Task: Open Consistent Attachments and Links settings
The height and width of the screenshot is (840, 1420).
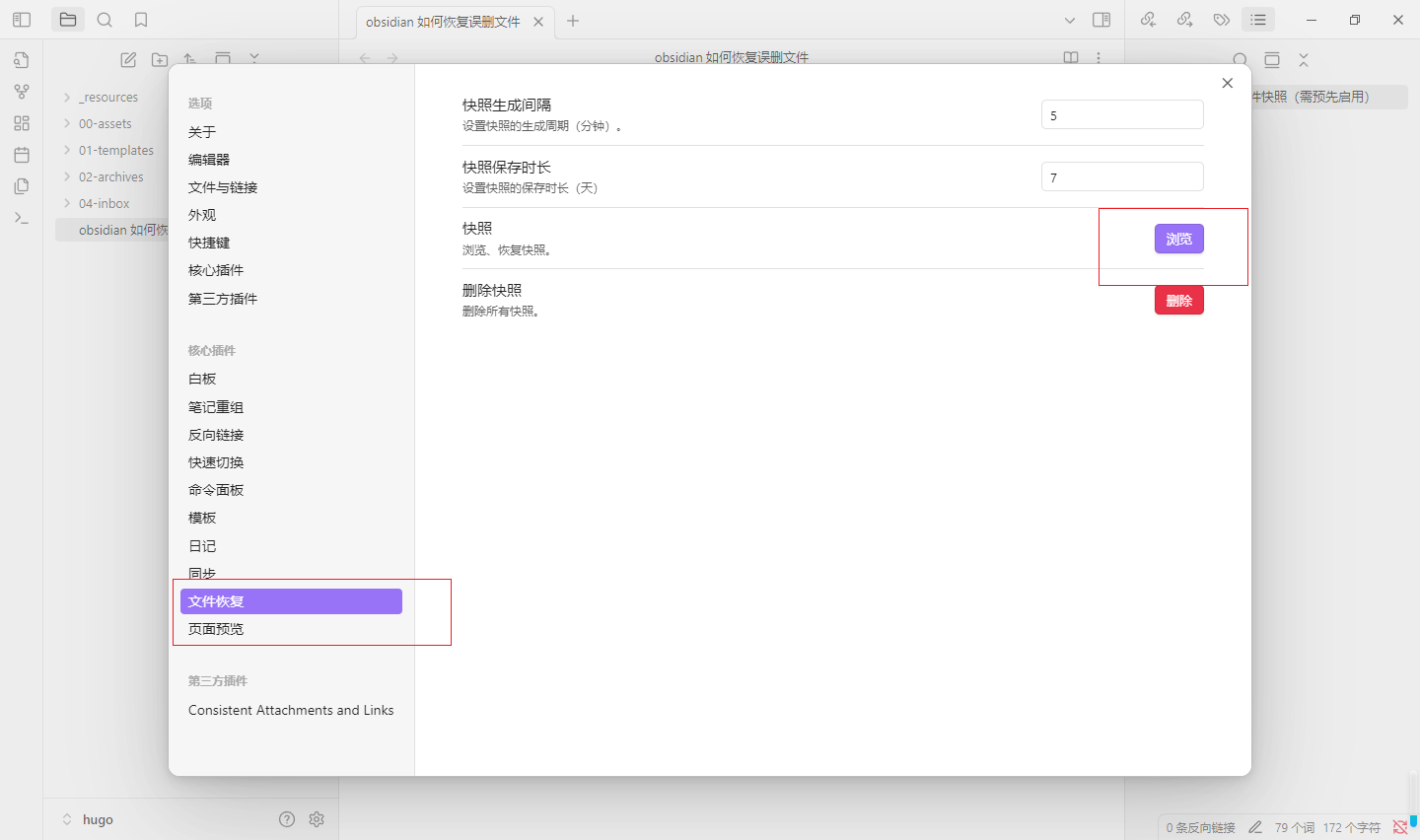Action: pyautogui.click(x=291, y=710)
